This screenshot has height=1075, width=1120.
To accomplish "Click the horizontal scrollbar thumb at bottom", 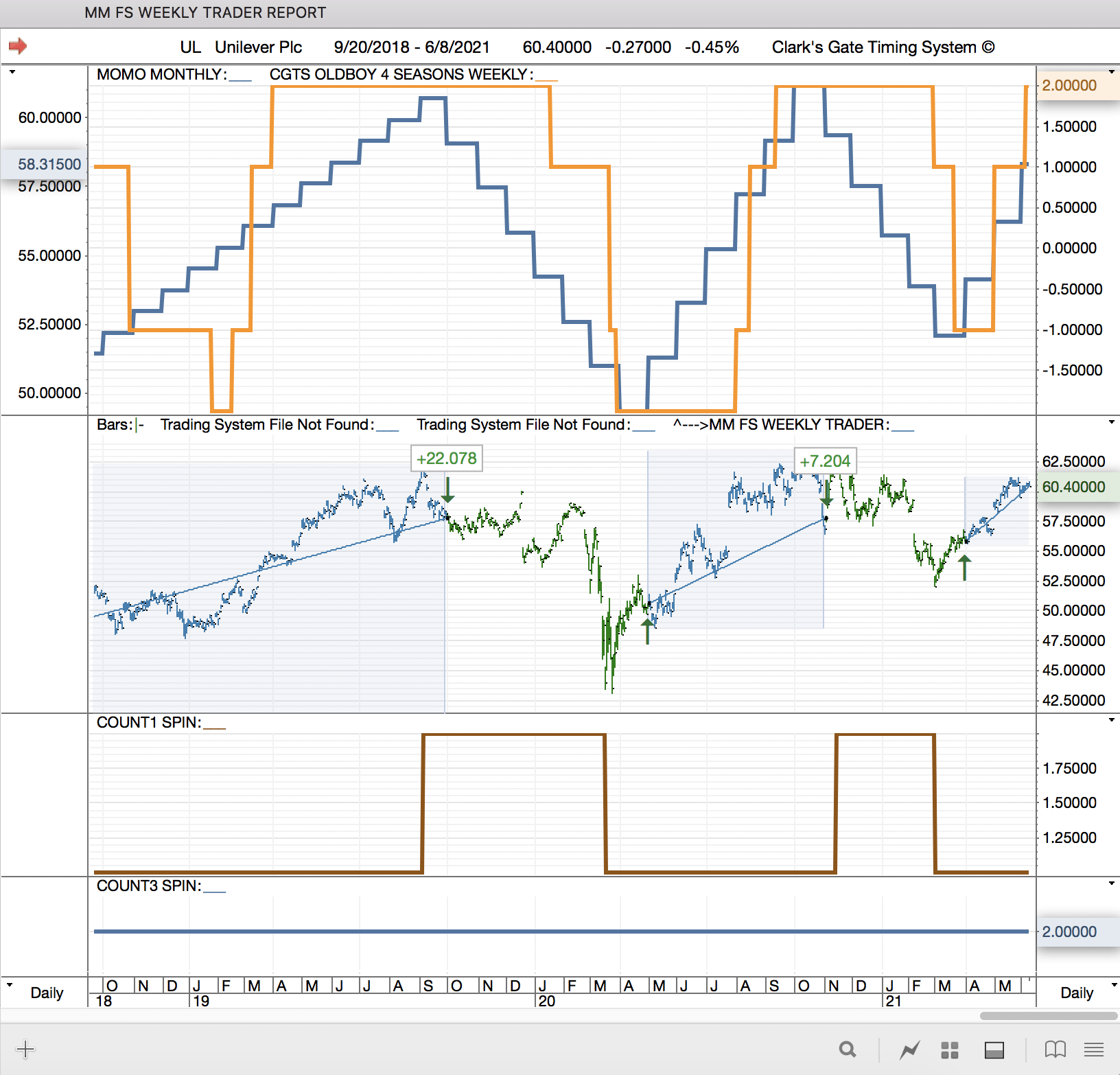I will point(1049,1016).
